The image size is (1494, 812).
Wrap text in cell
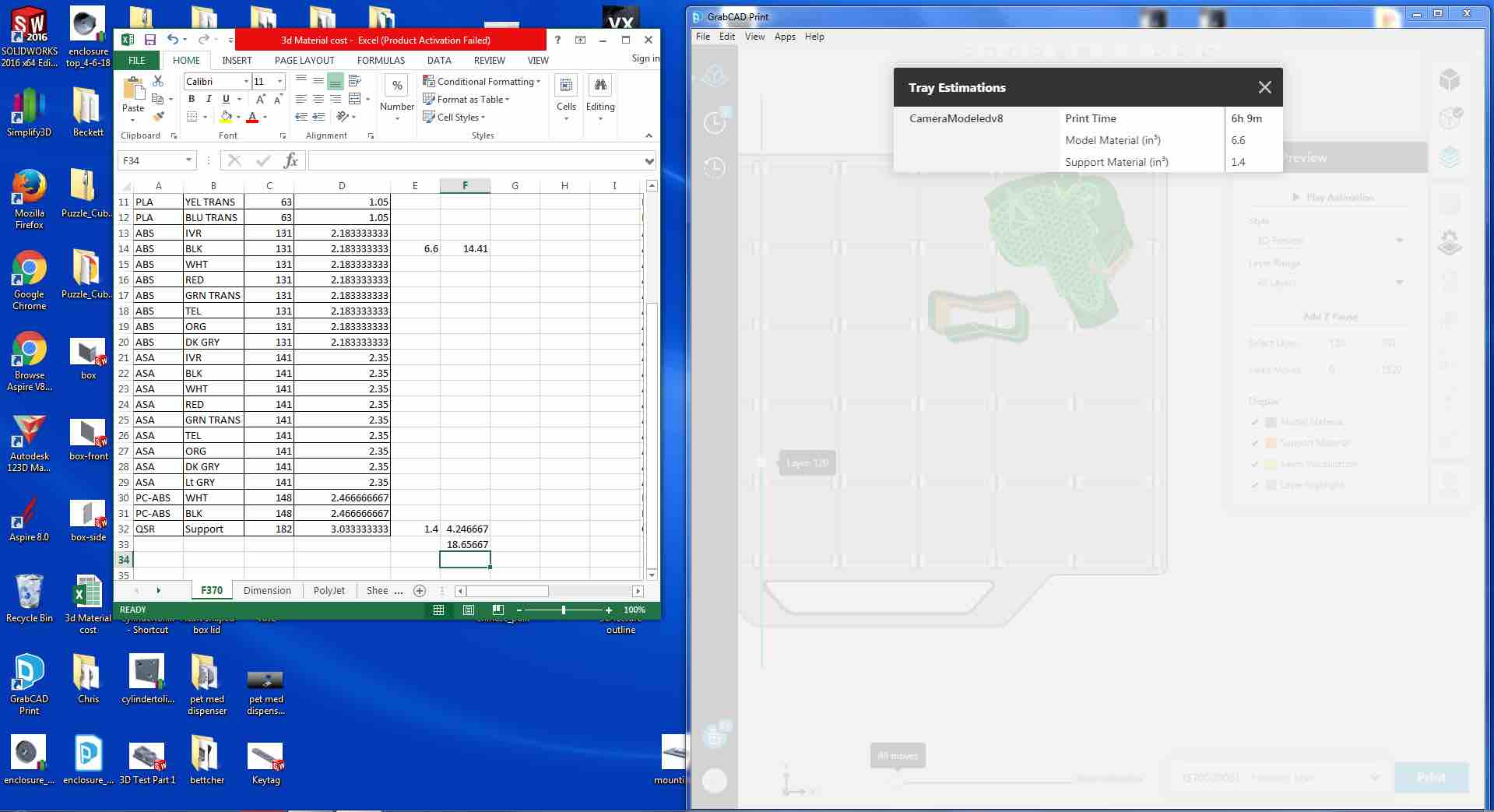354,81
